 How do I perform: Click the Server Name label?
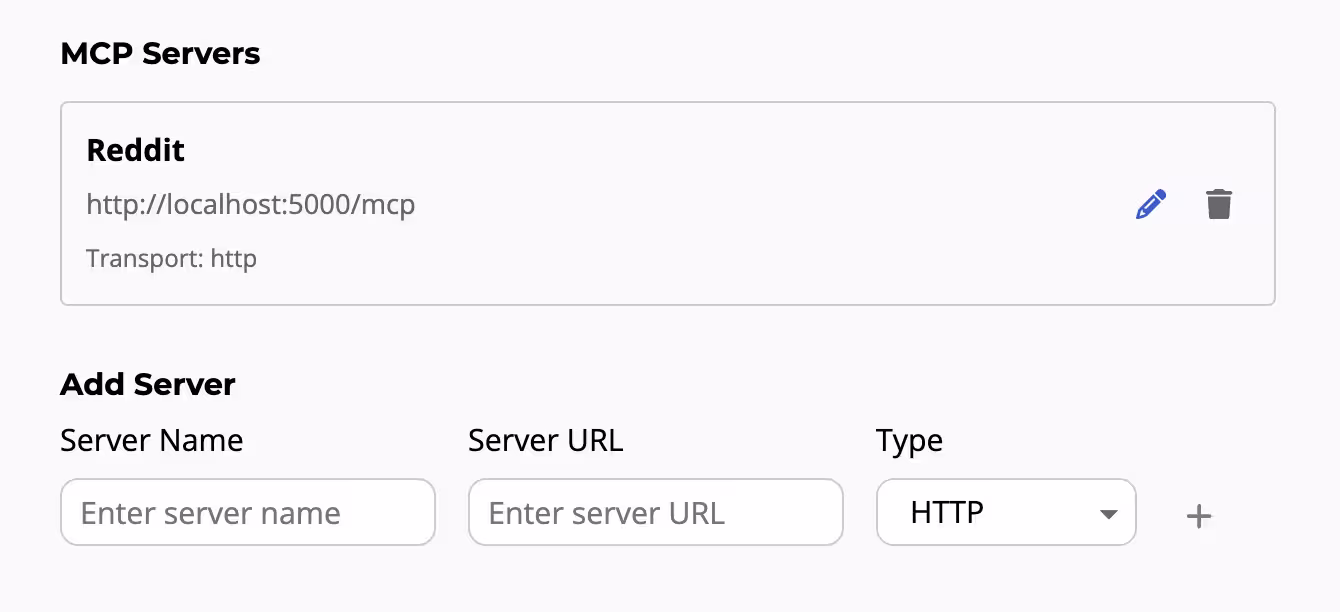coord(151,440)
